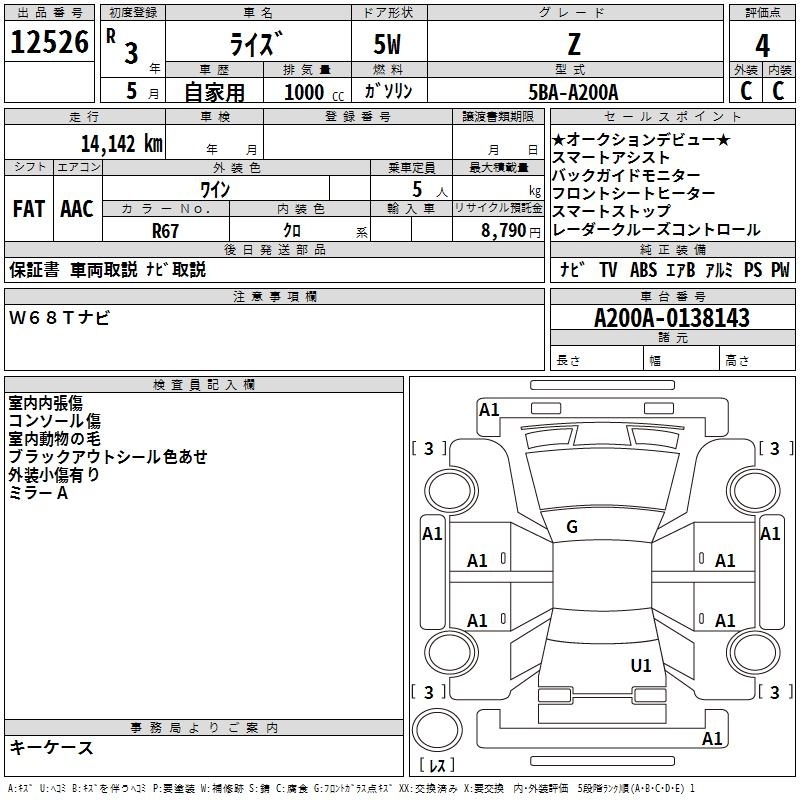Screen dimensions: 800x800
Task: Select the interior grade C under 内装
Action: tap(778, 91)
